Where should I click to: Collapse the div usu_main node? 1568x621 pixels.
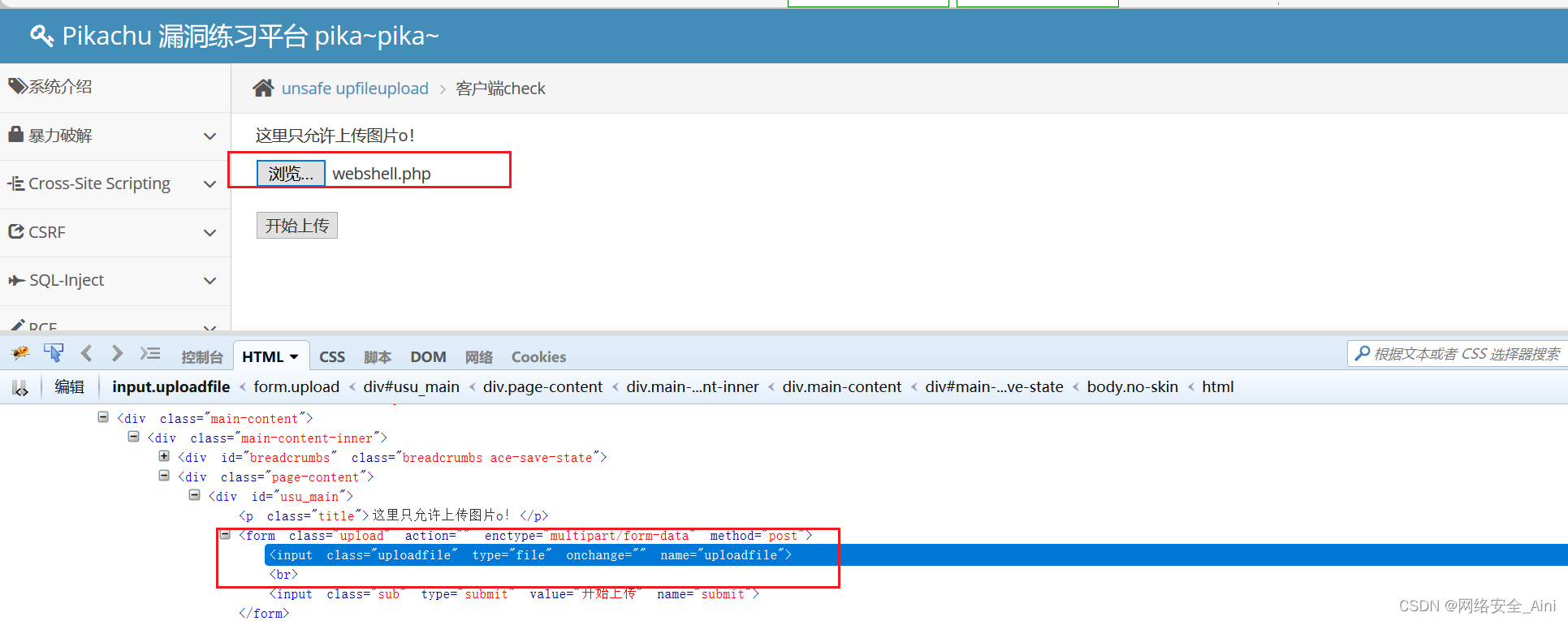[x=195, y=495]
